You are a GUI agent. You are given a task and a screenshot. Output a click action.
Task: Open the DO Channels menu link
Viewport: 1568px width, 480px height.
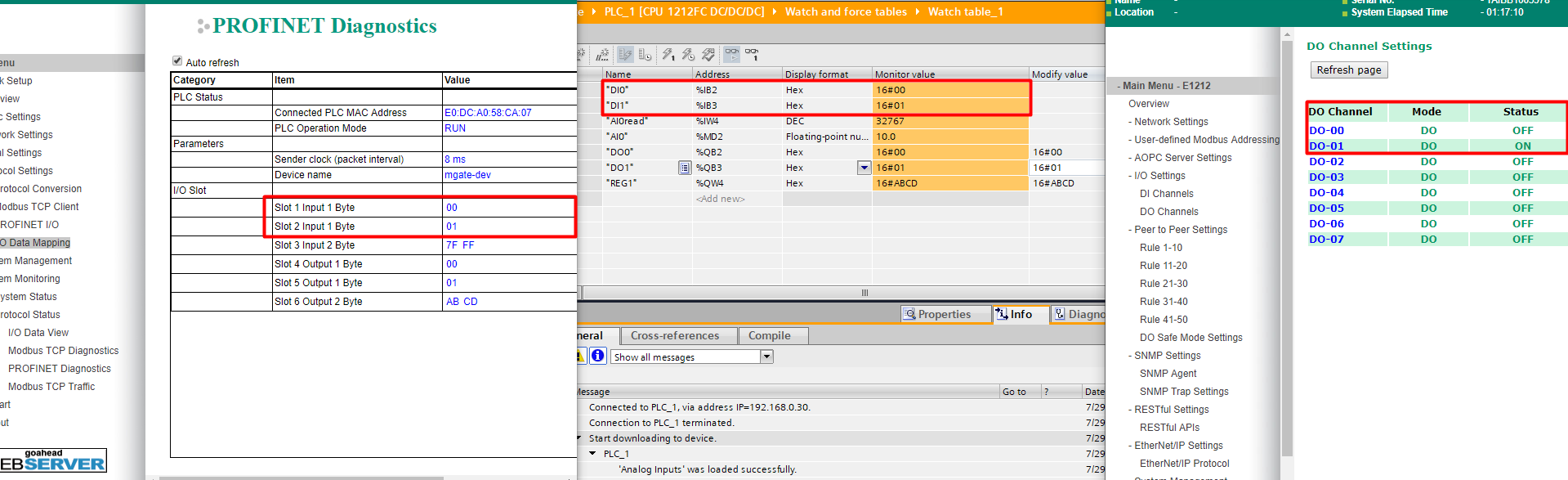pos(1169,212)
